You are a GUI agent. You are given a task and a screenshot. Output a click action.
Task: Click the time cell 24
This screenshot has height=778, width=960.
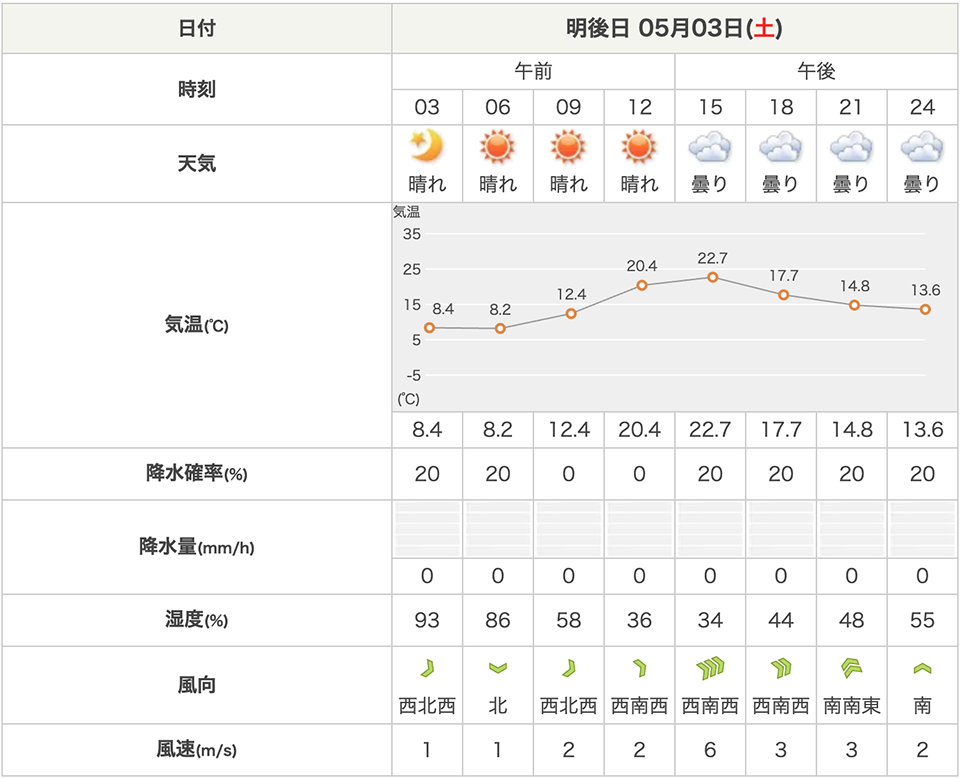pos(922,107)
